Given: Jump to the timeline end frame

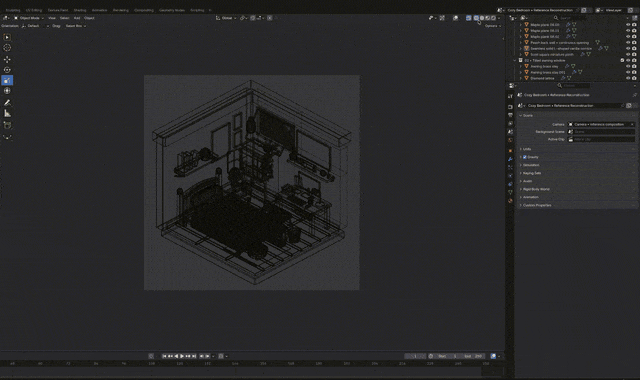Looking at the screenshot, I should point(194,356).
